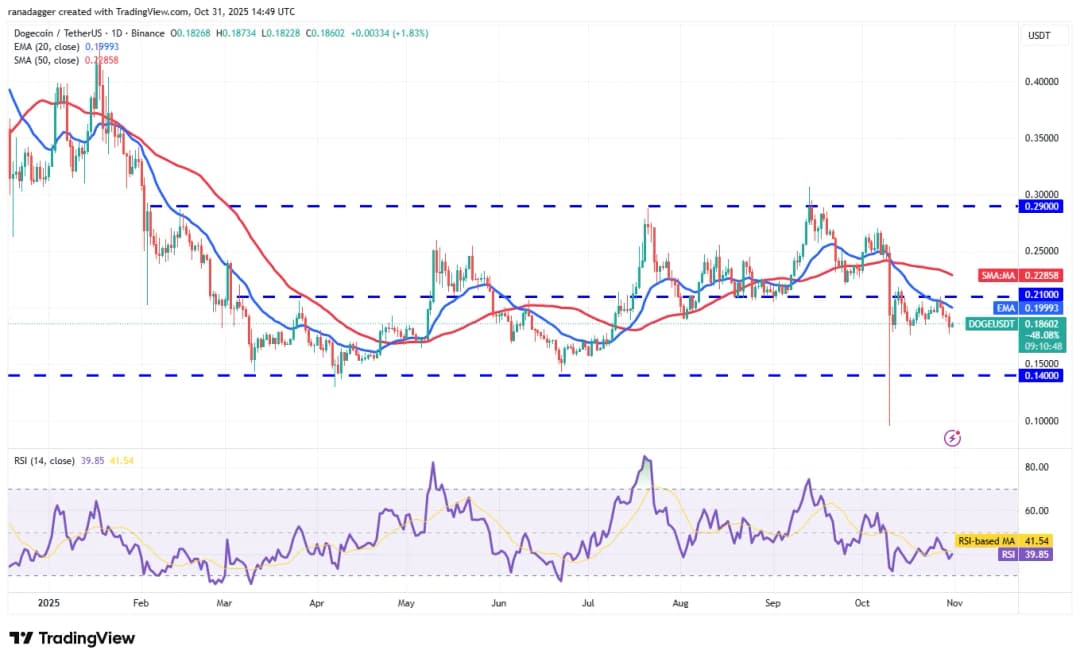Select the RSI (14, close) indicator legend

click(x=50, y=461)
